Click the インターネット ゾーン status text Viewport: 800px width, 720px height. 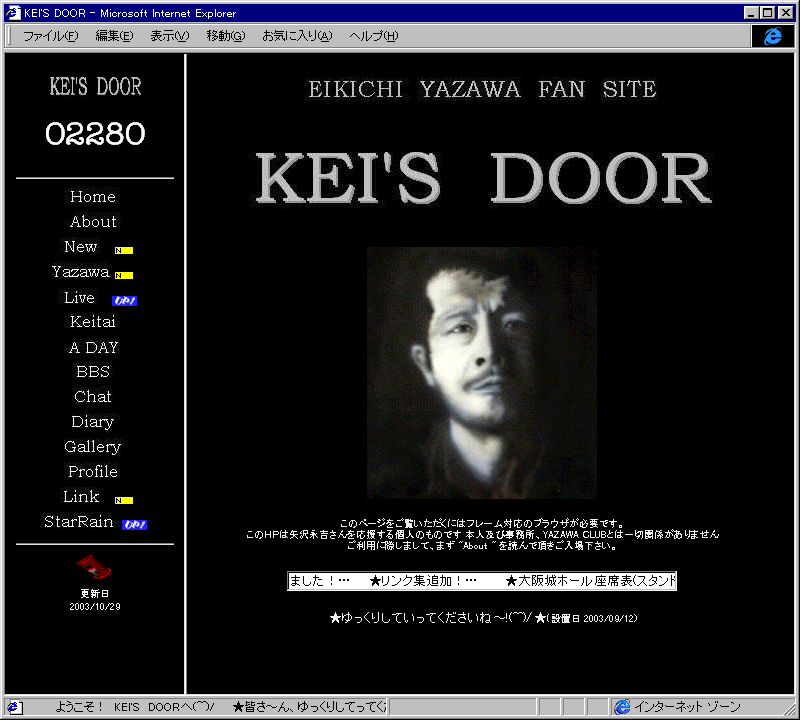click(x=687, y=707)
